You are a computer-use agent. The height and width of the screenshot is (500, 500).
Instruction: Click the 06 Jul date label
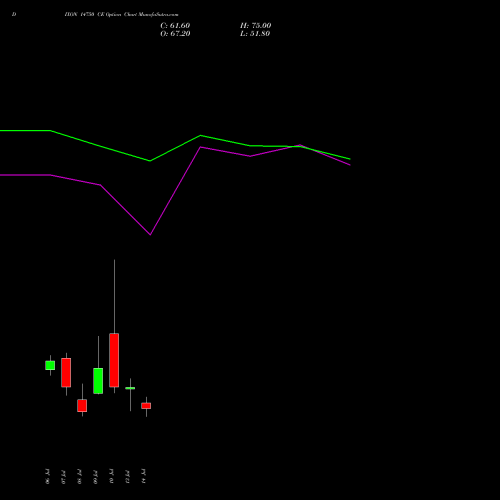pos(47,476)
